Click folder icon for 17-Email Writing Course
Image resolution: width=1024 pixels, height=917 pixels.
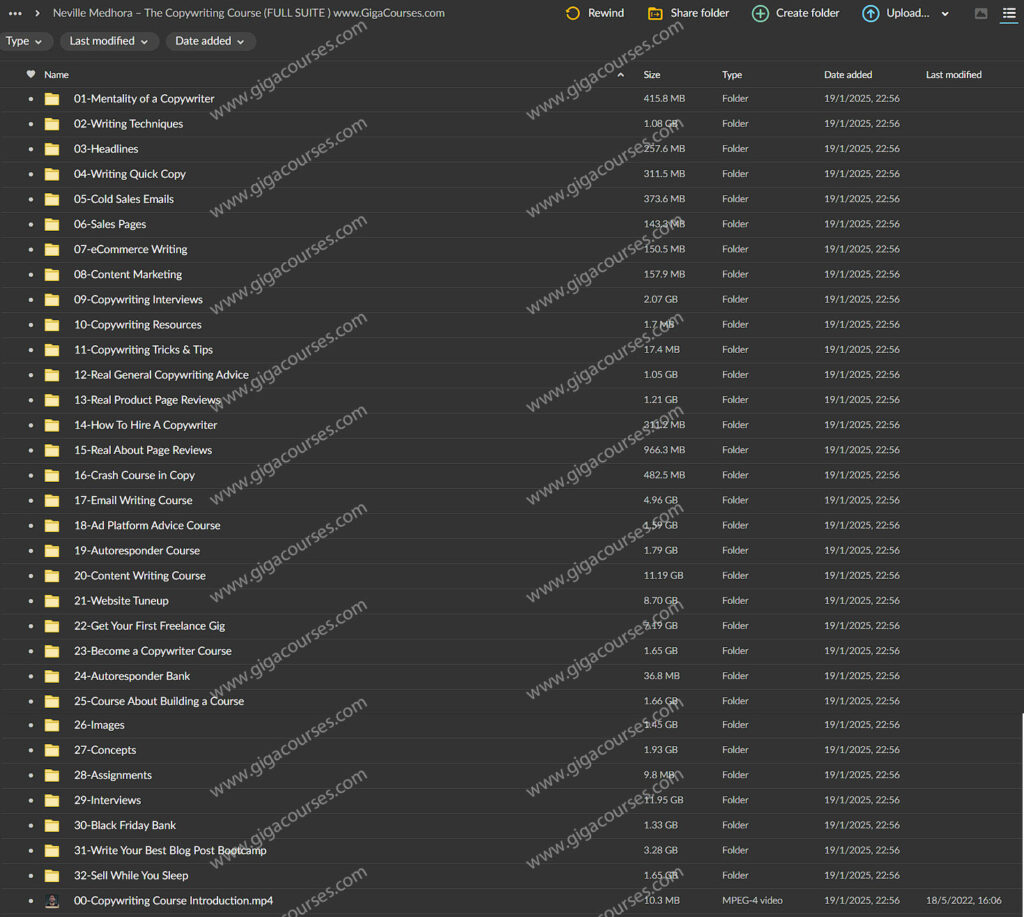coord(52,500)
